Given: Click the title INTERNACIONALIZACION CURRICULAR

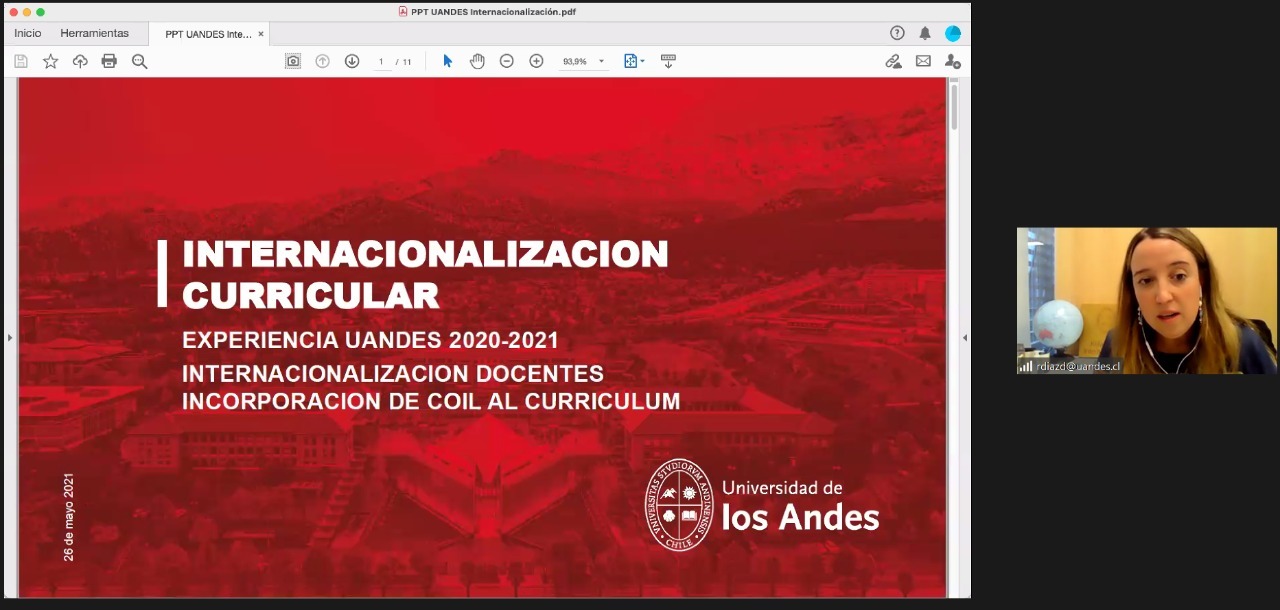Looking at the screenshot, I should pyautogui.click(x=425, y=274).
